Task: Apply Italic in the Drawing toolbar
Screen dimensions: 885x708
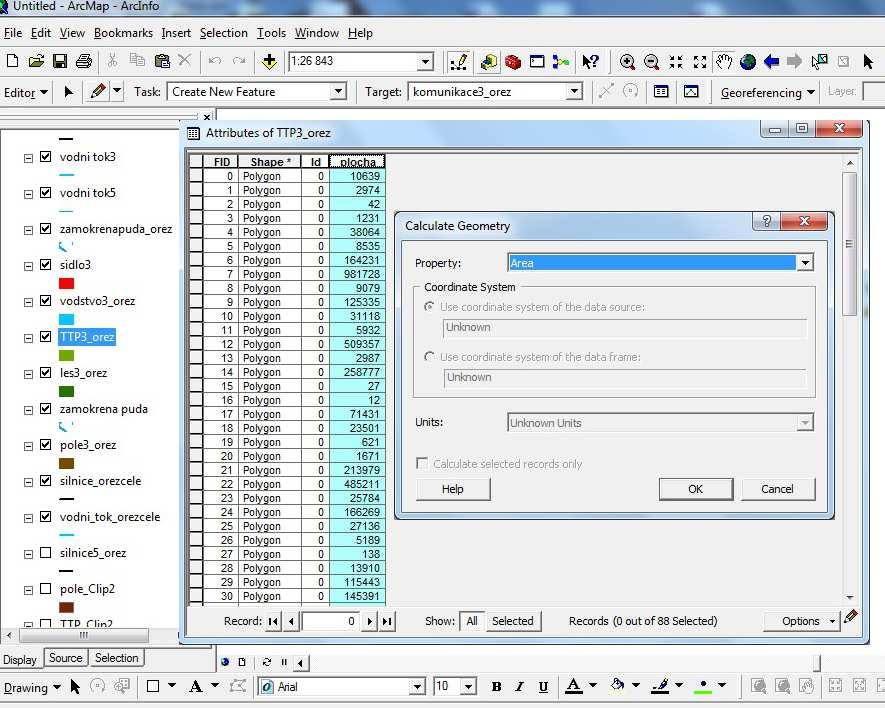Action: [519, 687]
